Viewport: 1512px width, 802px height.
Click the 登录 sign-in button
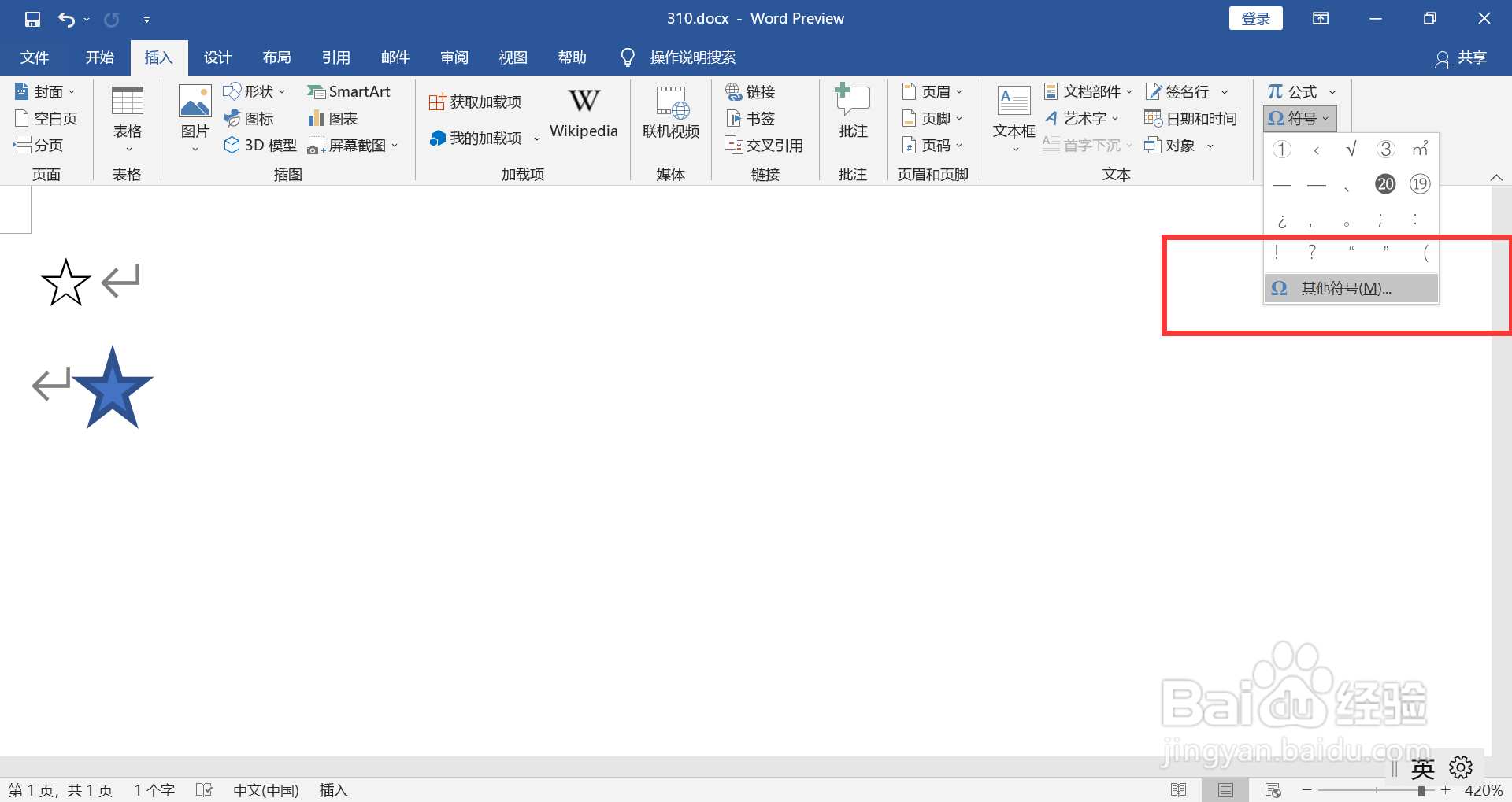click(x=1255, y=17)
